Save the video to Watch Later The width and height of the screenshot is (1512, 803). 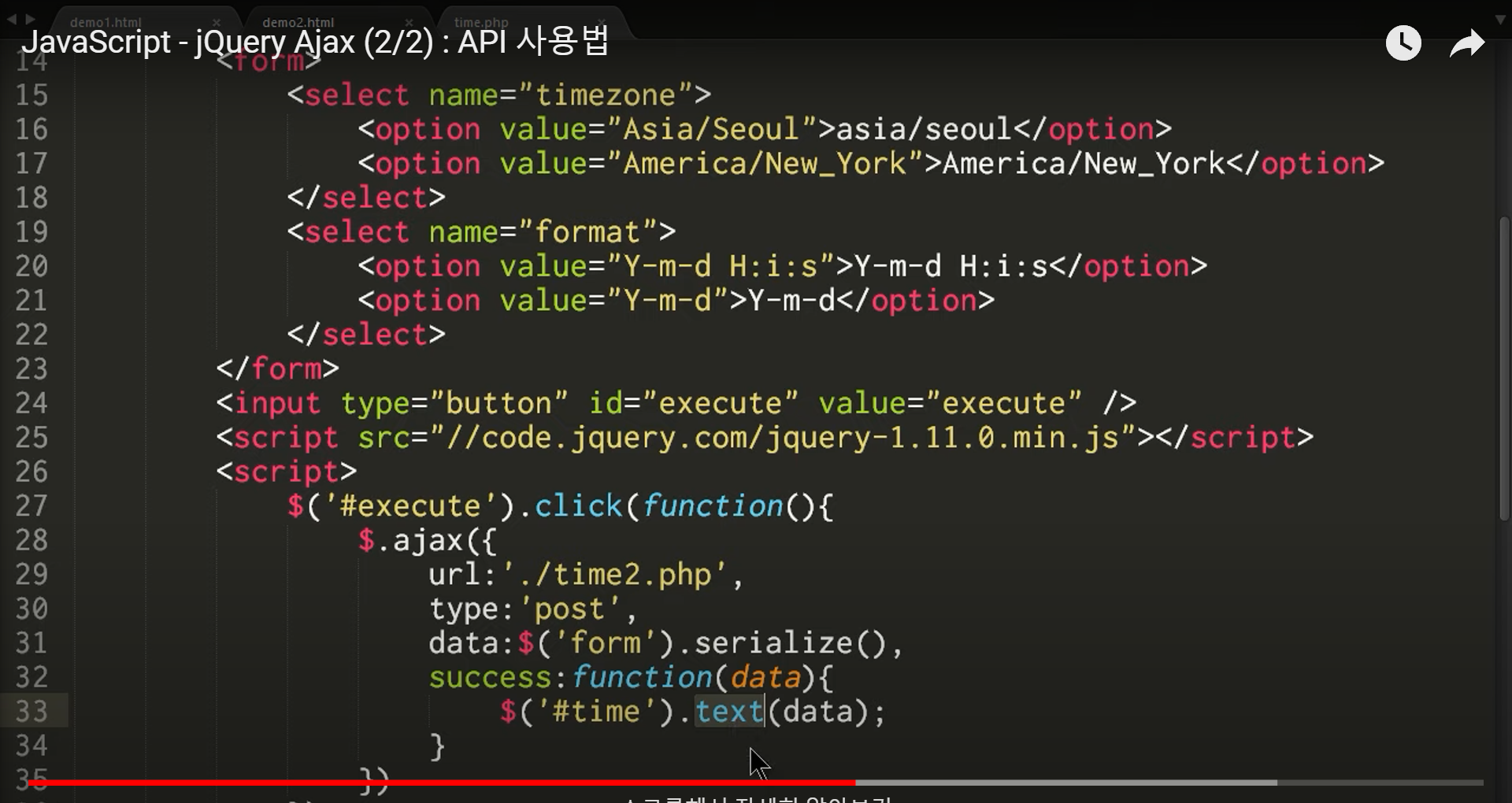(1403, 43)
